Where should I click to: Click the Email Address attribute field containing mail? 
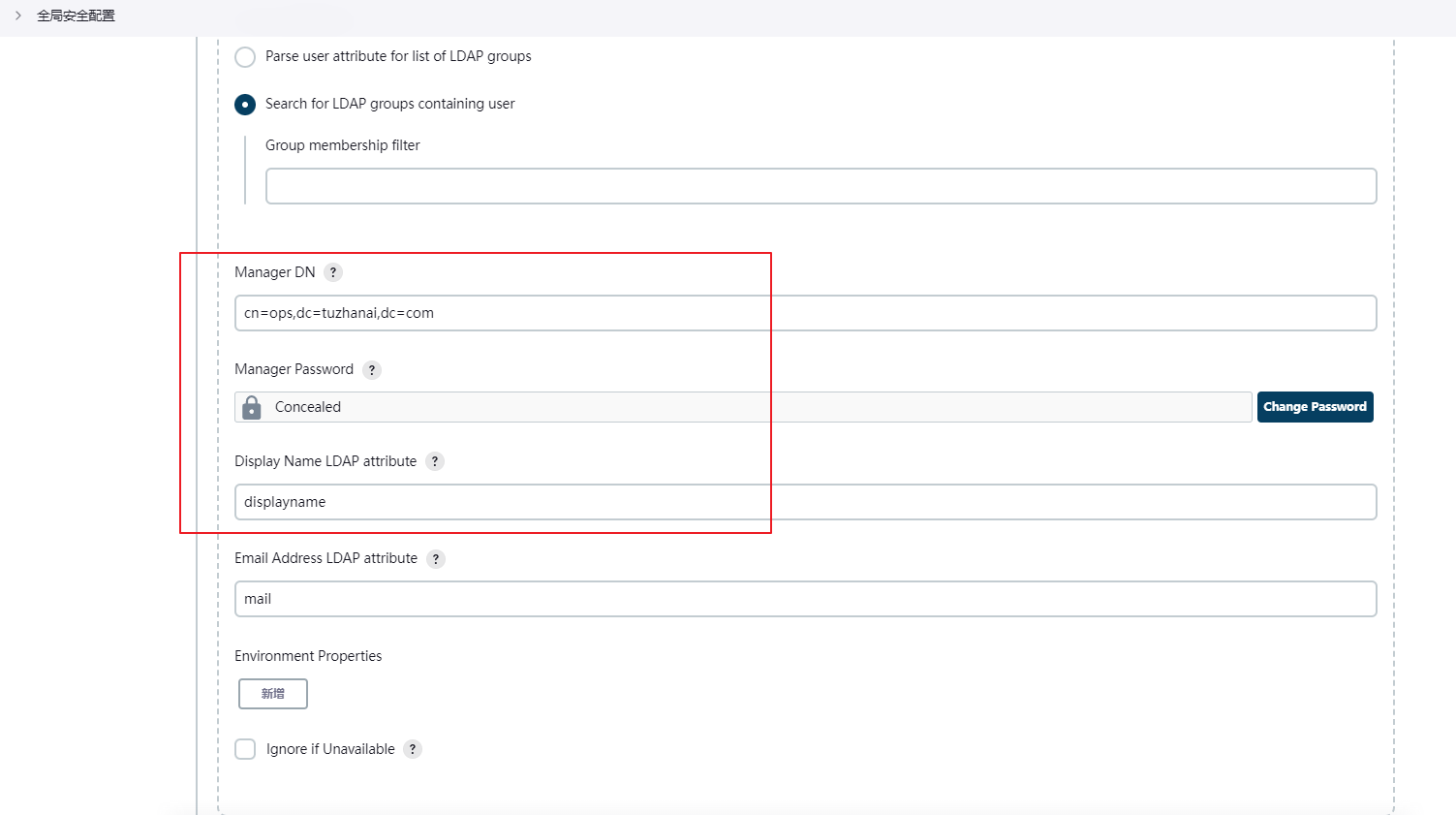pyautogui.click(x=805, y=599)
